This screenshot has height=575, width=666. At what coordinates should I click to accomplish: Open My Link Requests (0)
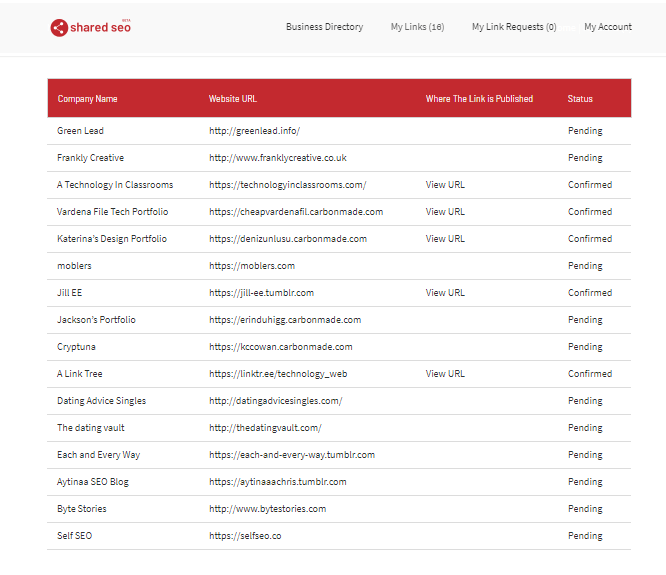pos(514,27)
